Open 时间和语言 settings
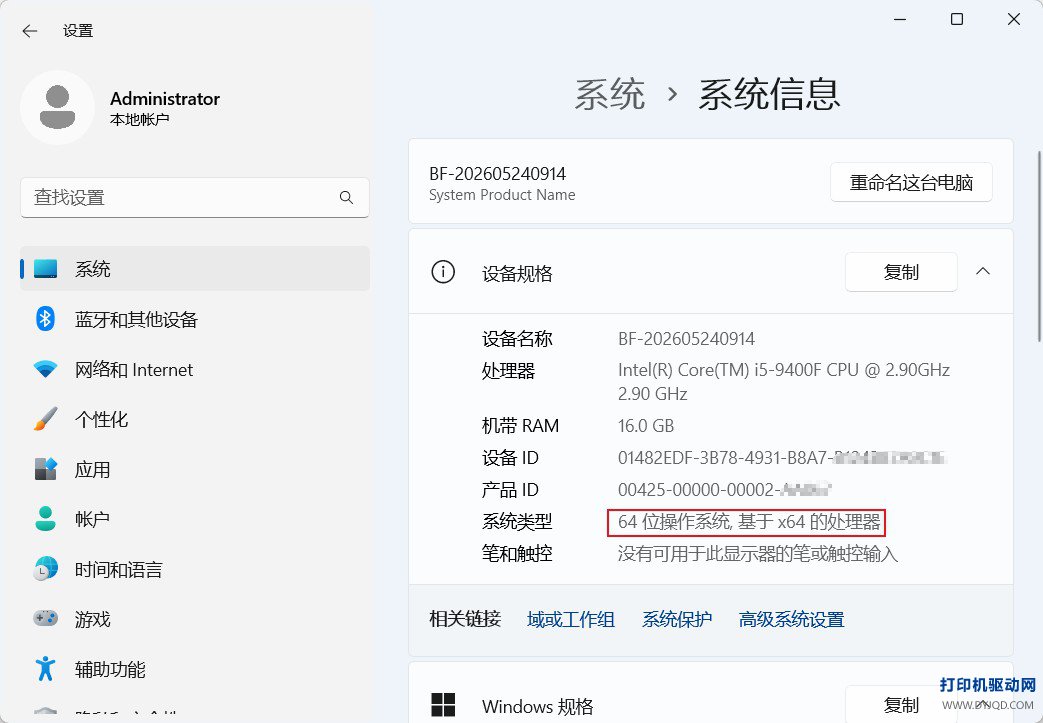The height and width of the screenshot is (723, 1043). coord(195,569)
